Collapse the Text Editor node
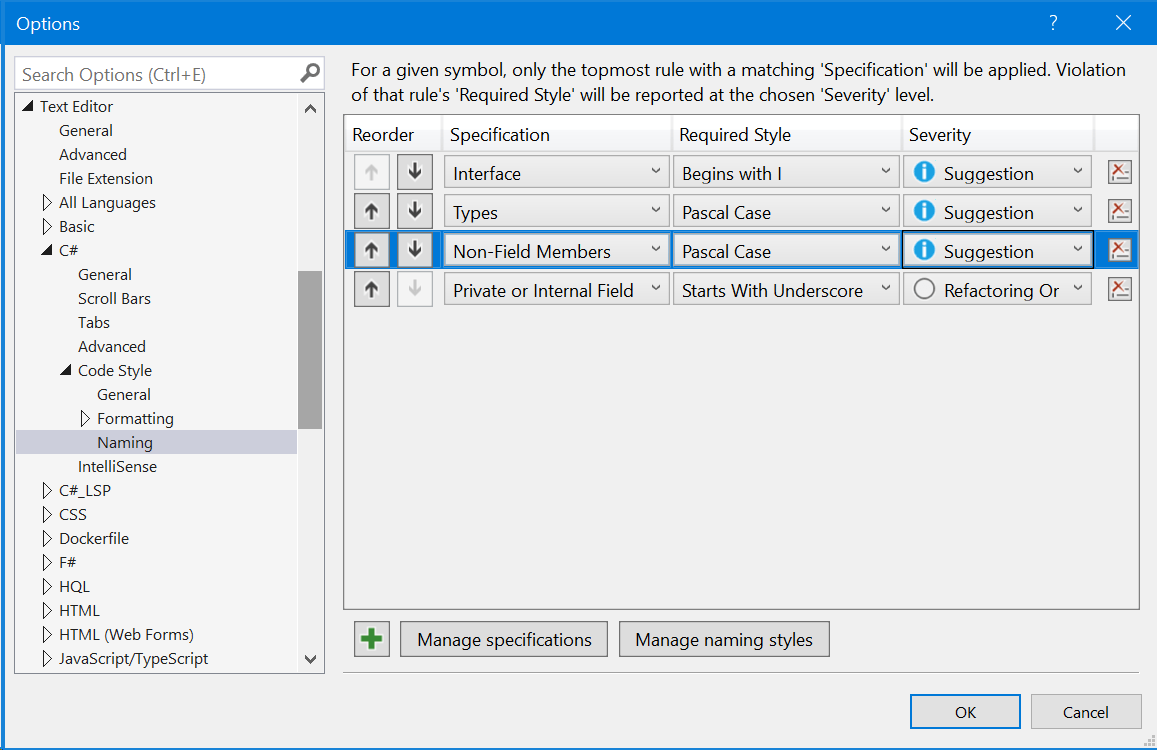Viewport: 1157px width, 750px height. [x=28, y=106]
